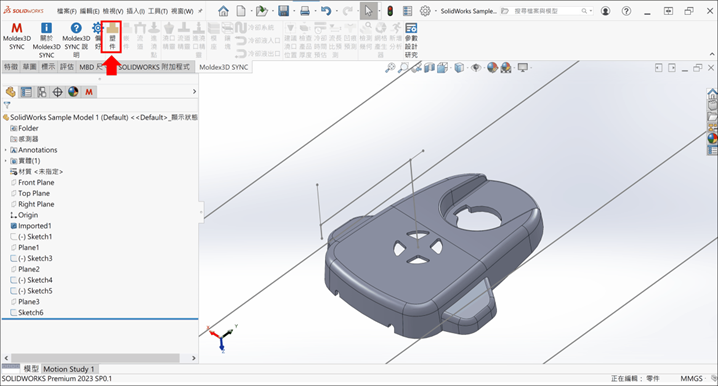The width and height of the screenshot is (718, 386).
Task: Open the 插入(I) Insert menu
Action: 135,11
